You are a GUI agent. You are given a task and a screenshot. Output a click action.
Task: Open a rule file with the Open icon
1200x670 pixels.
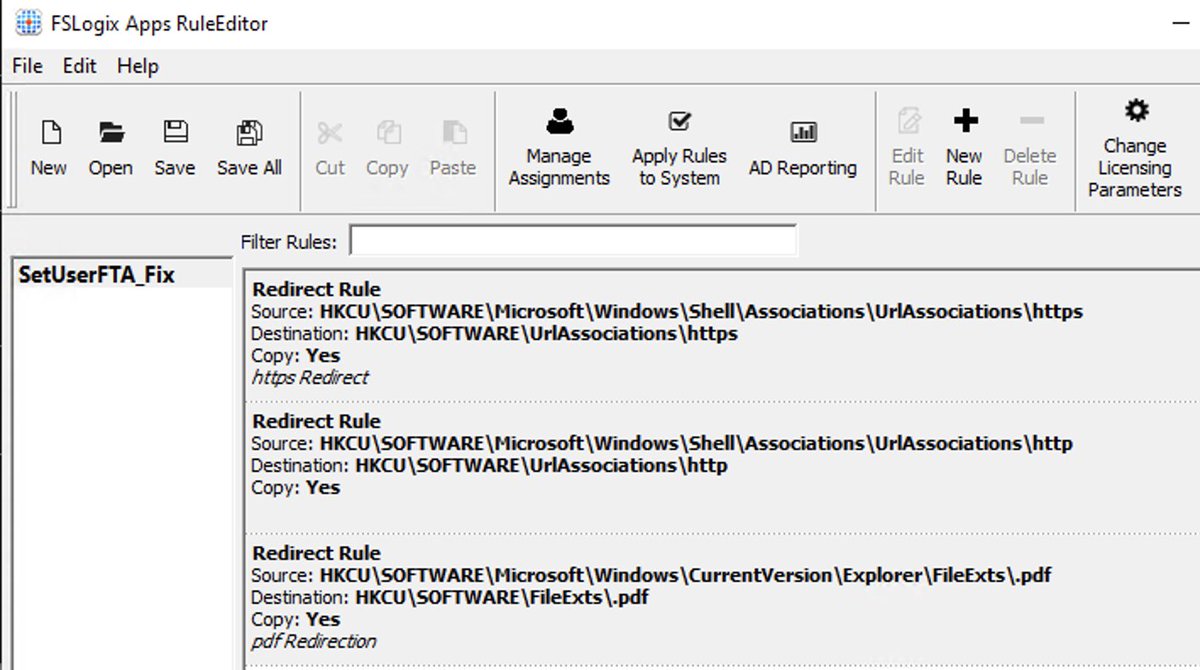pyautogui.click(x=111, y=132)
